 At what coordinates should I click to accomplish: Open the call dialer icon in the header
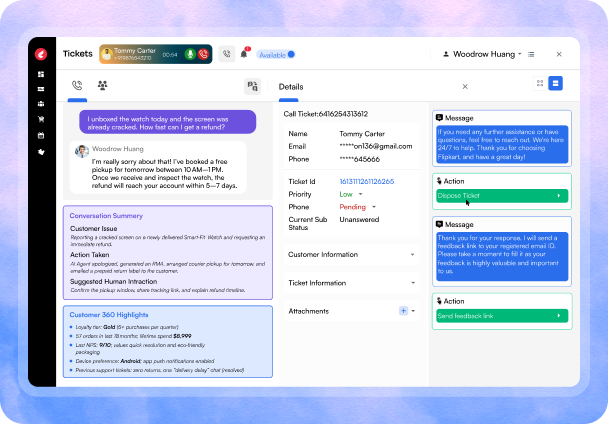click(x=226, y=54)
